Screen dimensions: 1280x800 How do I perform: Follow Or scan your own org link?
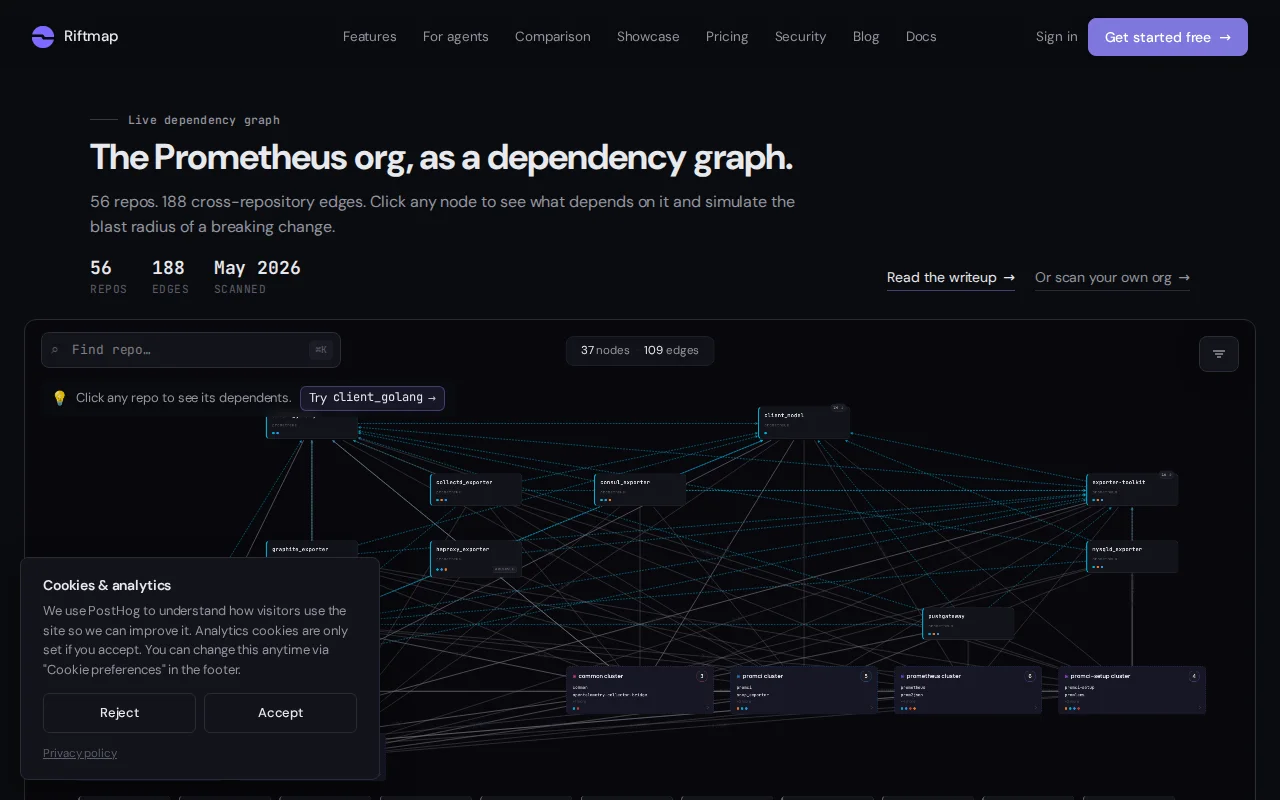(1112, 278)
